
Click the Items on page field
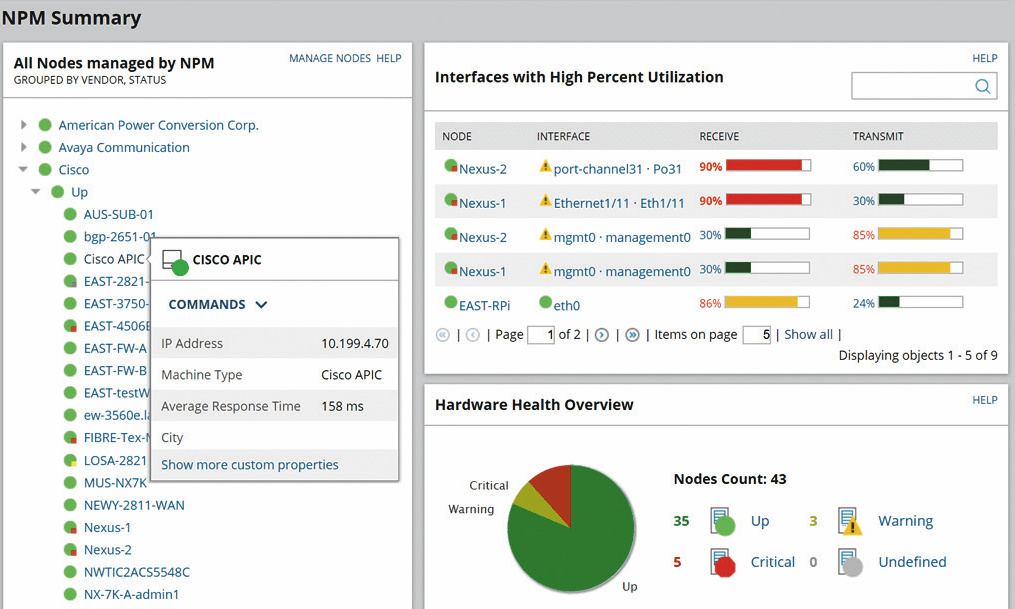(756, 335)
